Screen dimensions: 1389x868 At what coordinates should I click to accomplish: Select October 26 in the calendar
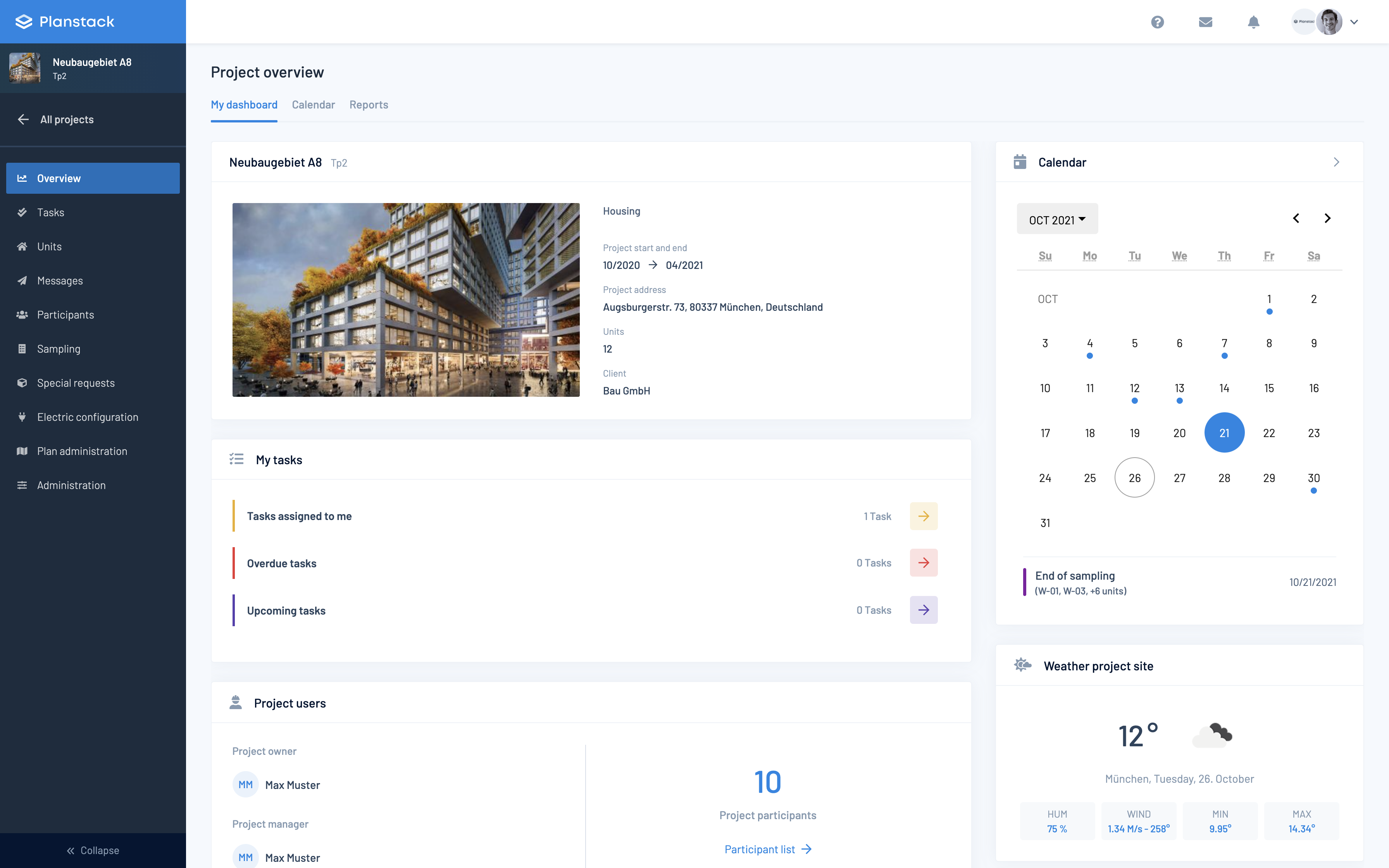point(1134,477)
